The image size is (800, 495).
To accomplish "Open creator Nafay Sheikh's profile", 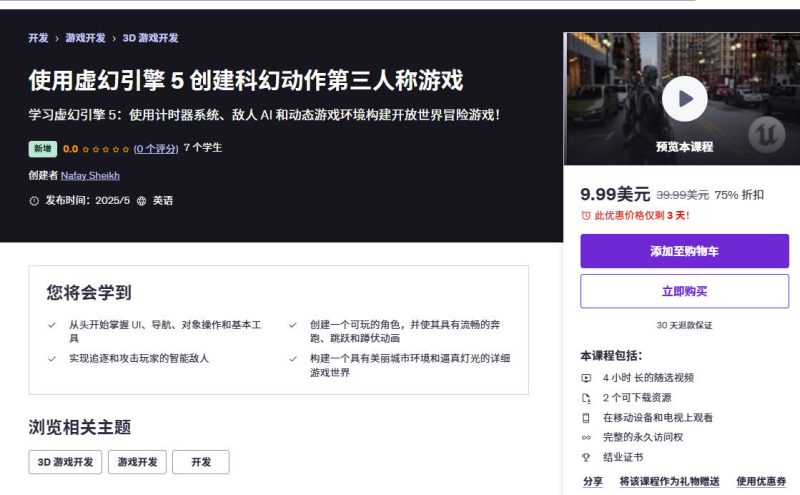I will coord(90,176).
